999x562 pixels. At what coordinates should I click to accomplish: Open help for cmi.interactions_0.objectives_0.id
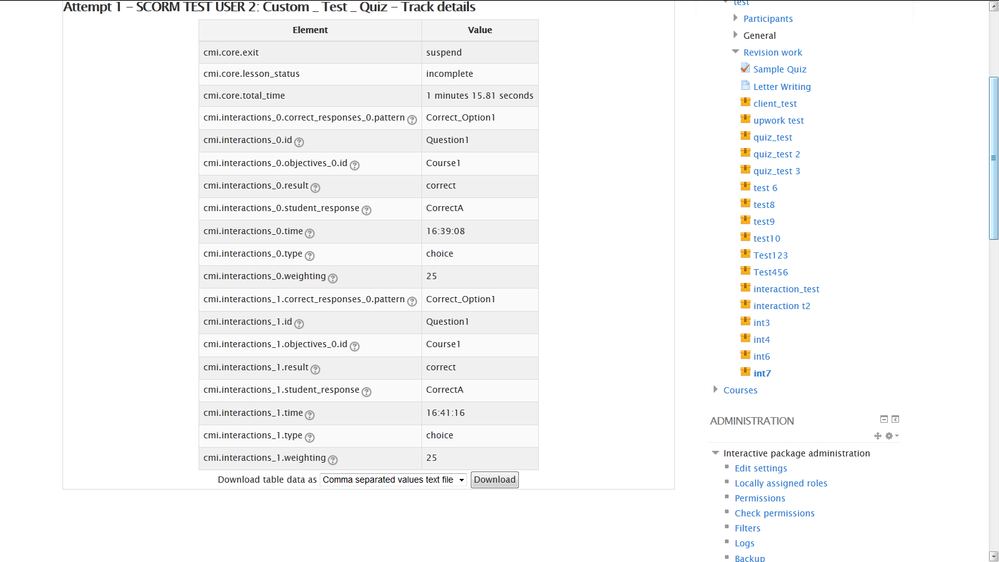[355, 165]
